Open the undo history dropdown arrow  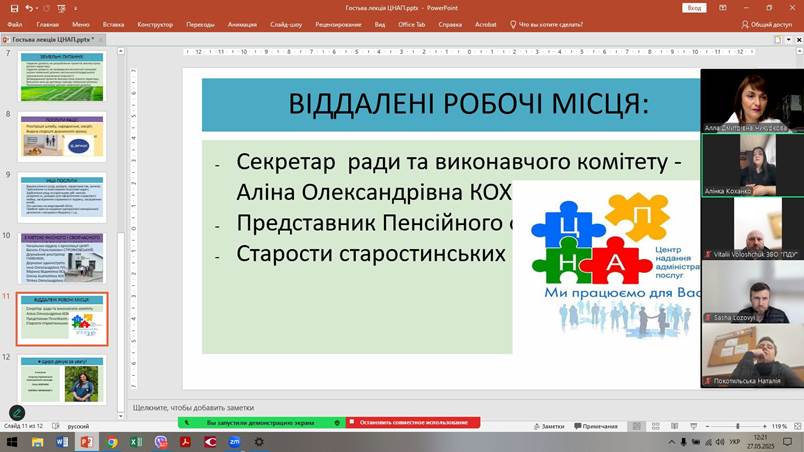(38, 8)
